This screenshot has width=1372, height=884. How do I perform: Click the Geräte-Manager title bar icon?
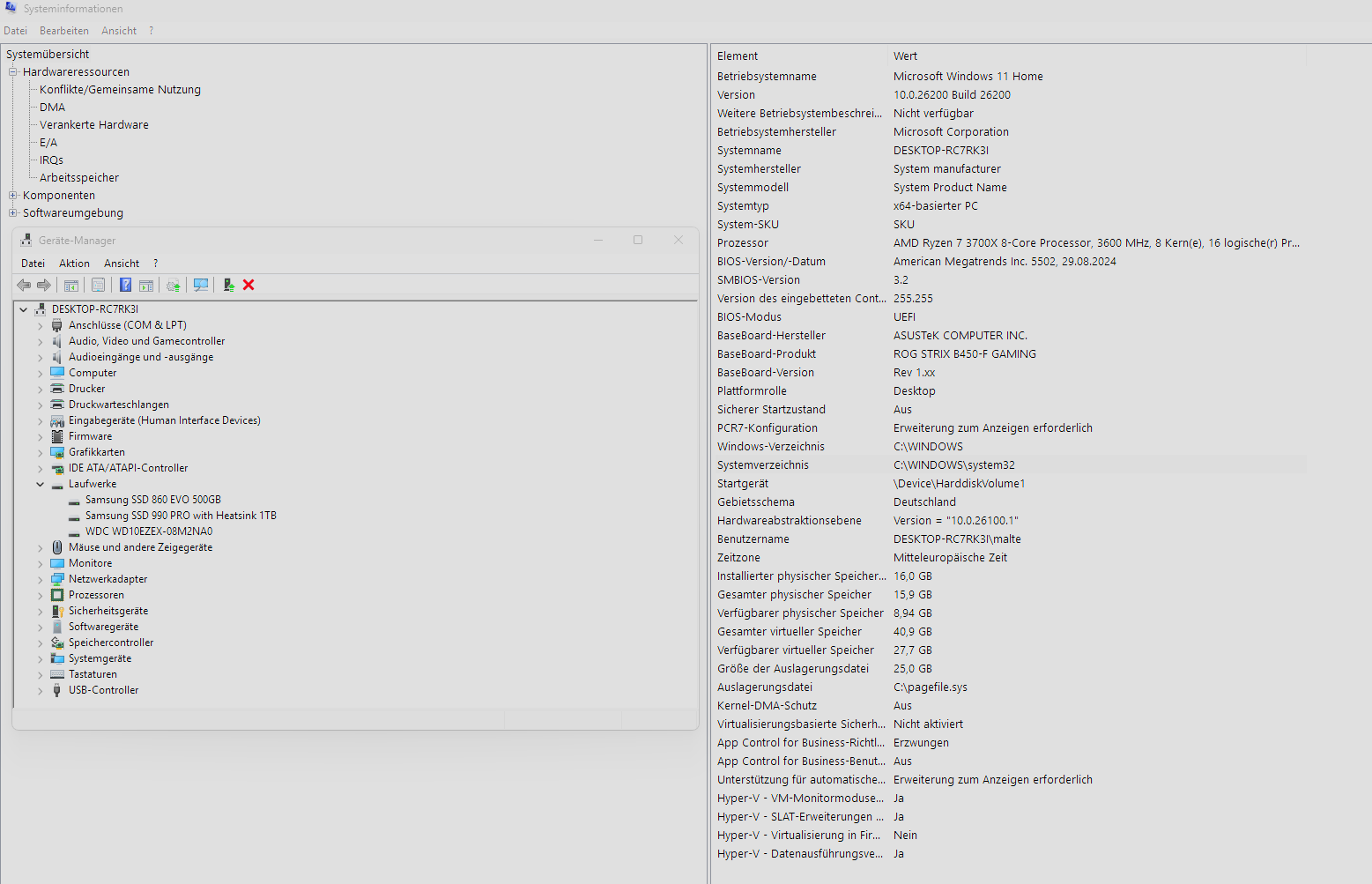coord(26,241)
